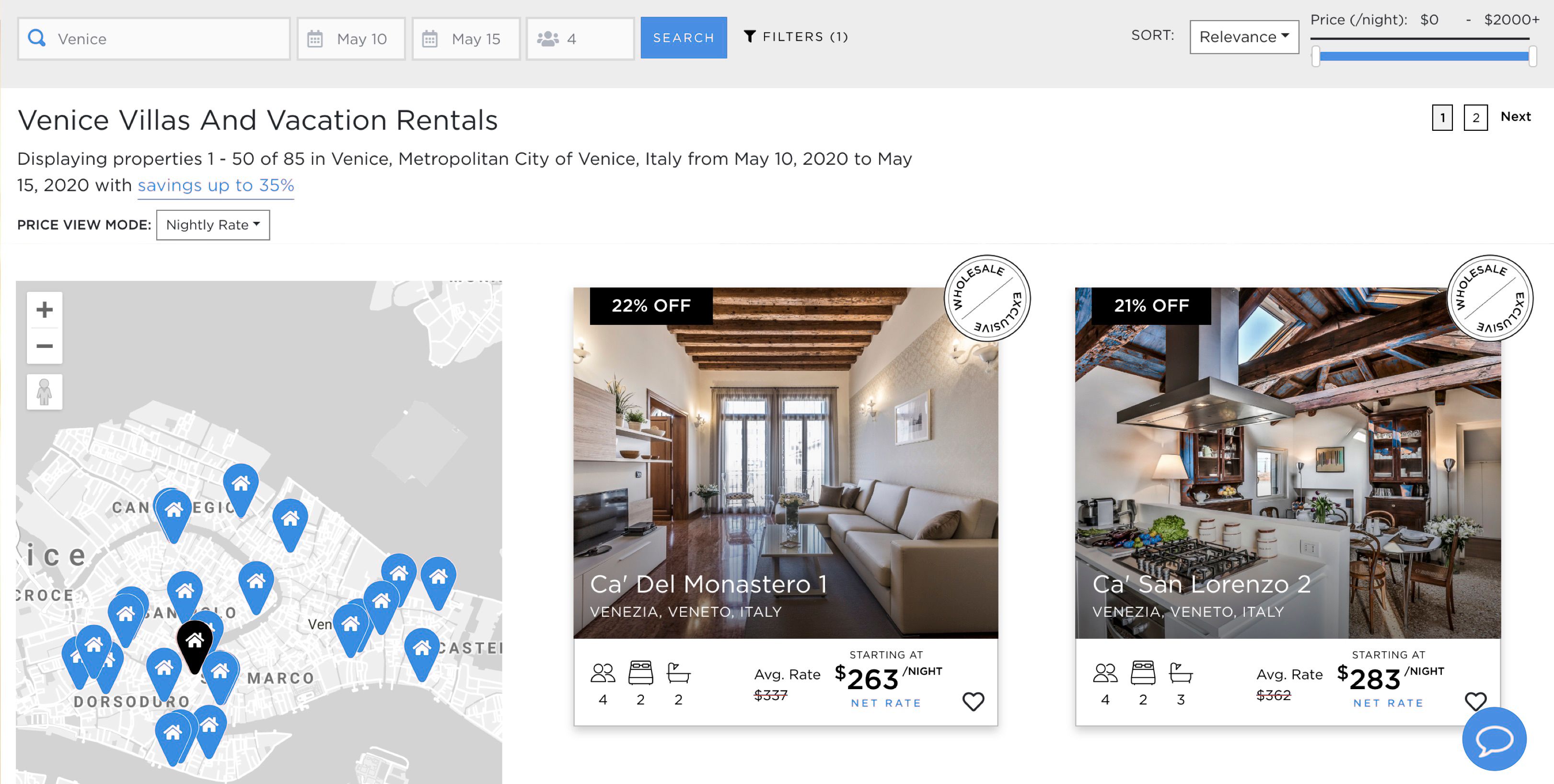Open Filters (1) panel

coord(796,37)
